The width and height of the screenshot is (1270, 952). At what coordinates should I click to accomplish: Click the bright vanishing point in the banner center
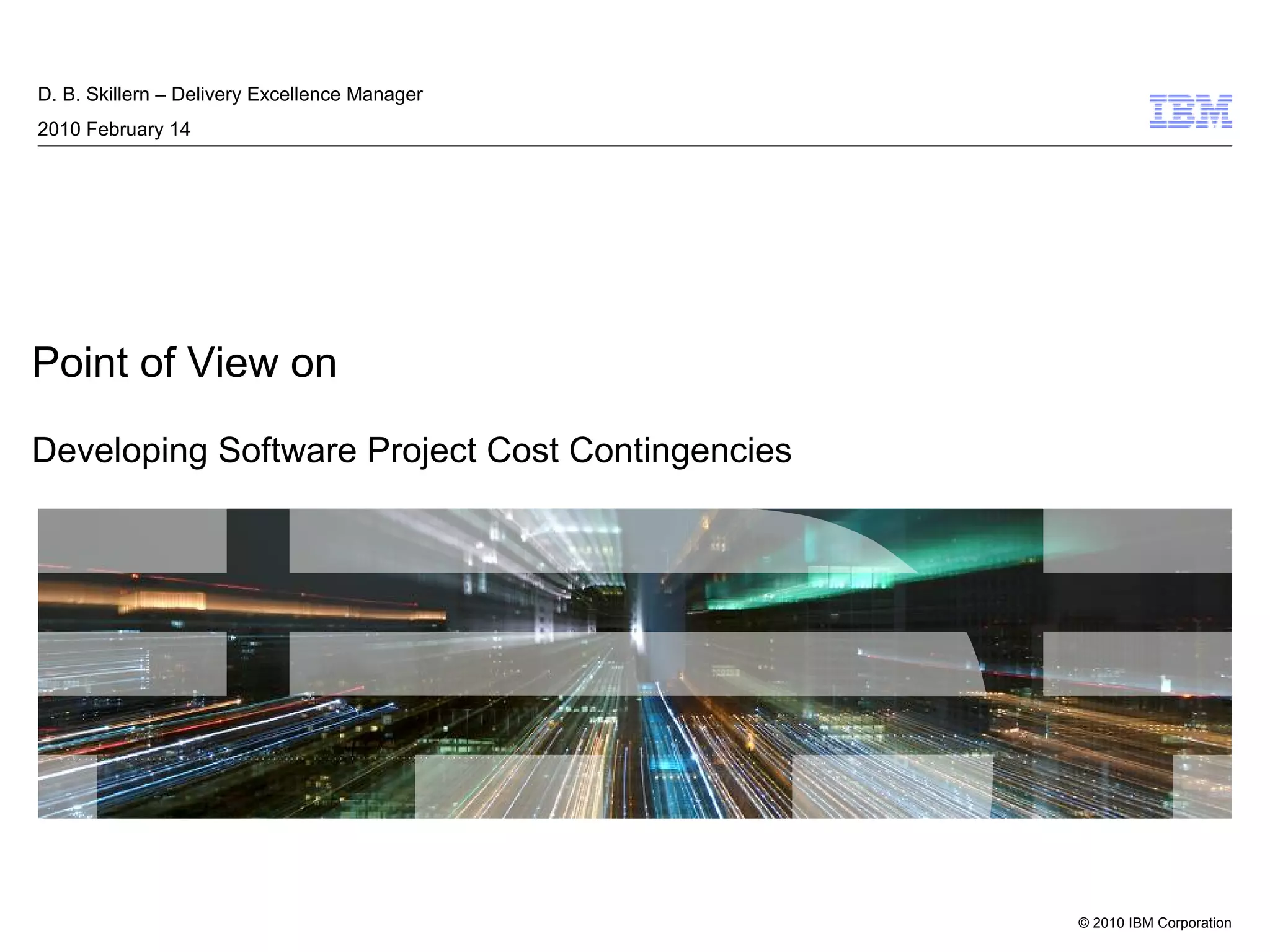[635, 632]
